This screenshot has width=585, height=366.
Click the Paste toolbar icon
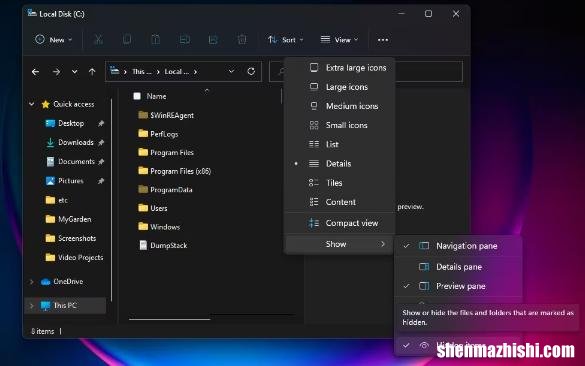(156, 40)
